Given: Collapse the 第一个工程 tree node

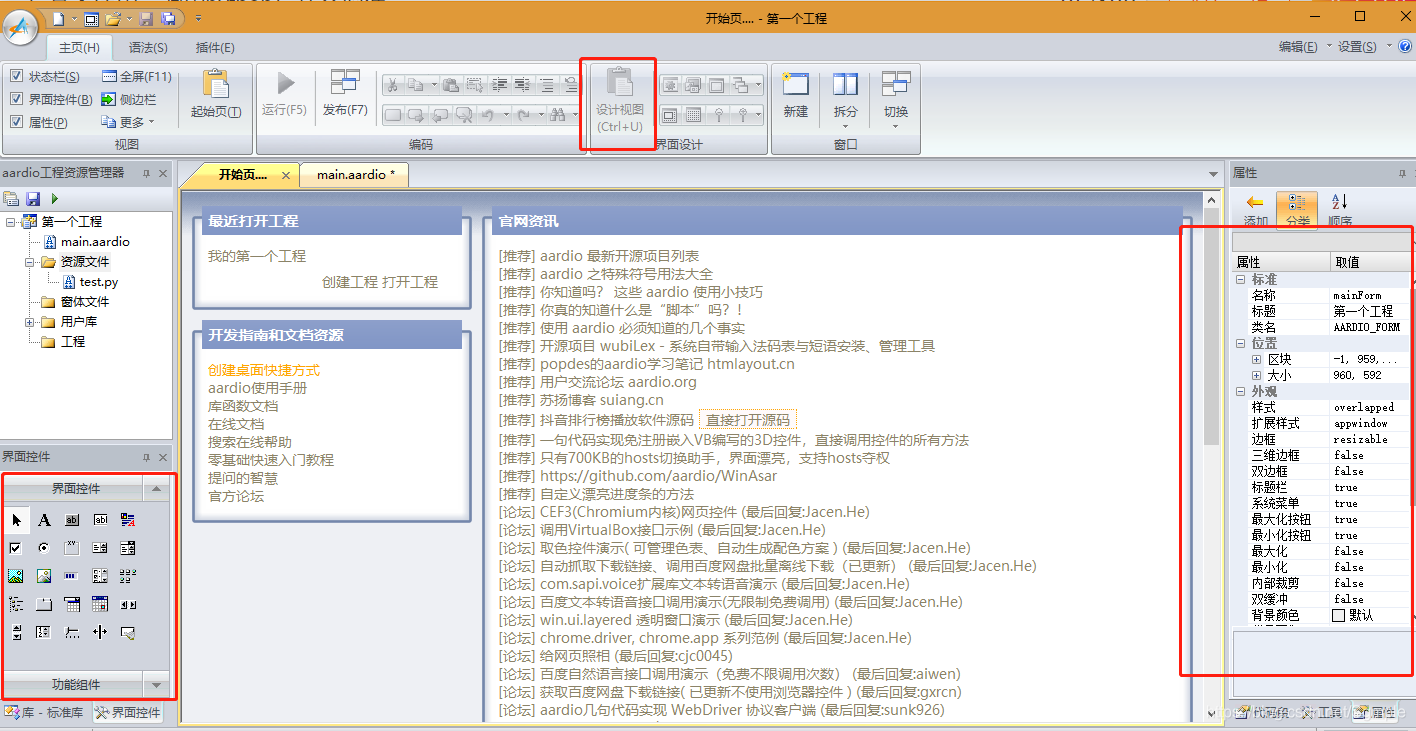Looking at the screenshot, I should click(11, 222).
